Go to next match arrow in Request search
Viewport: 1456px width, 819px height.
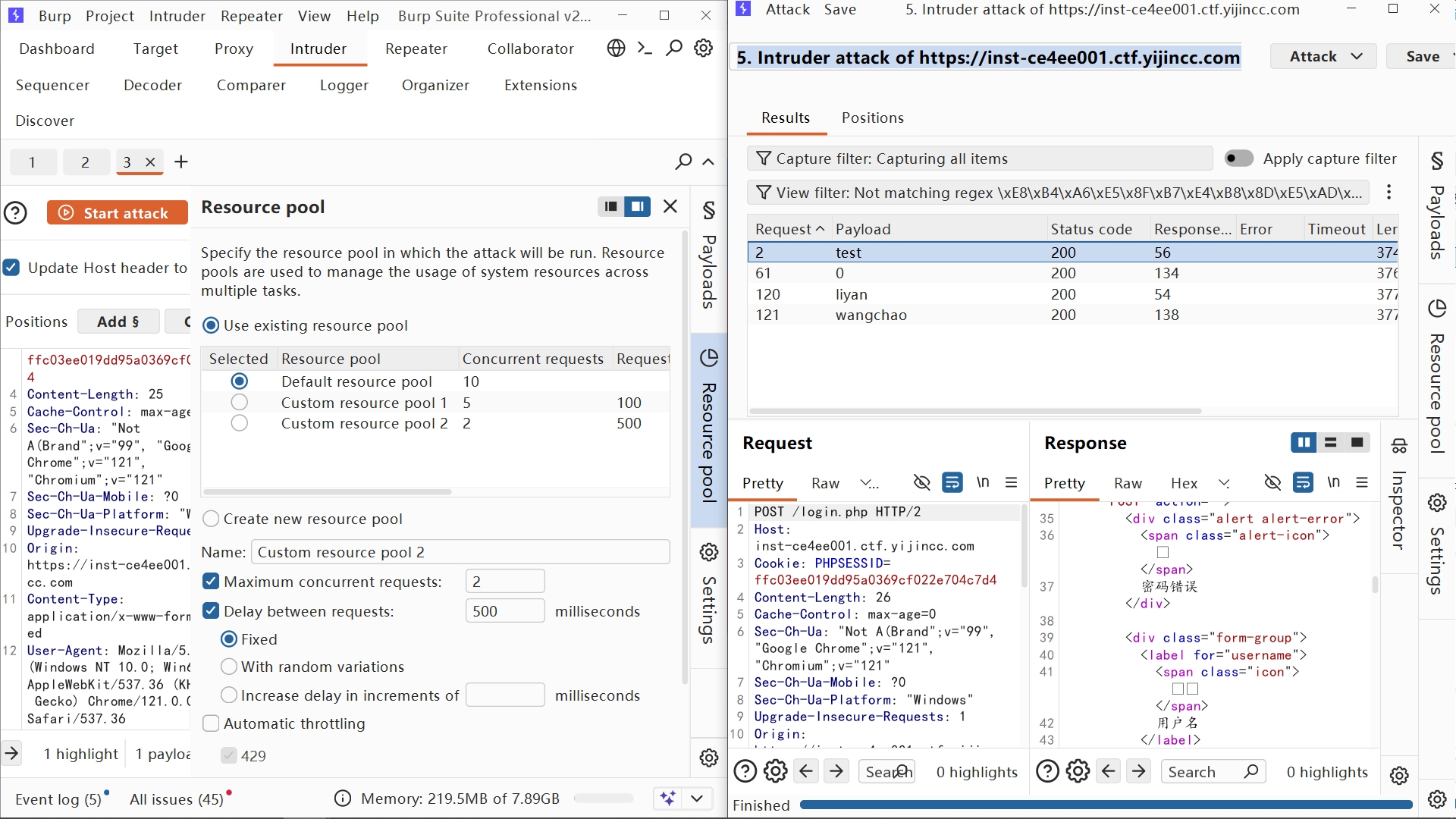(x=836, y=772)
